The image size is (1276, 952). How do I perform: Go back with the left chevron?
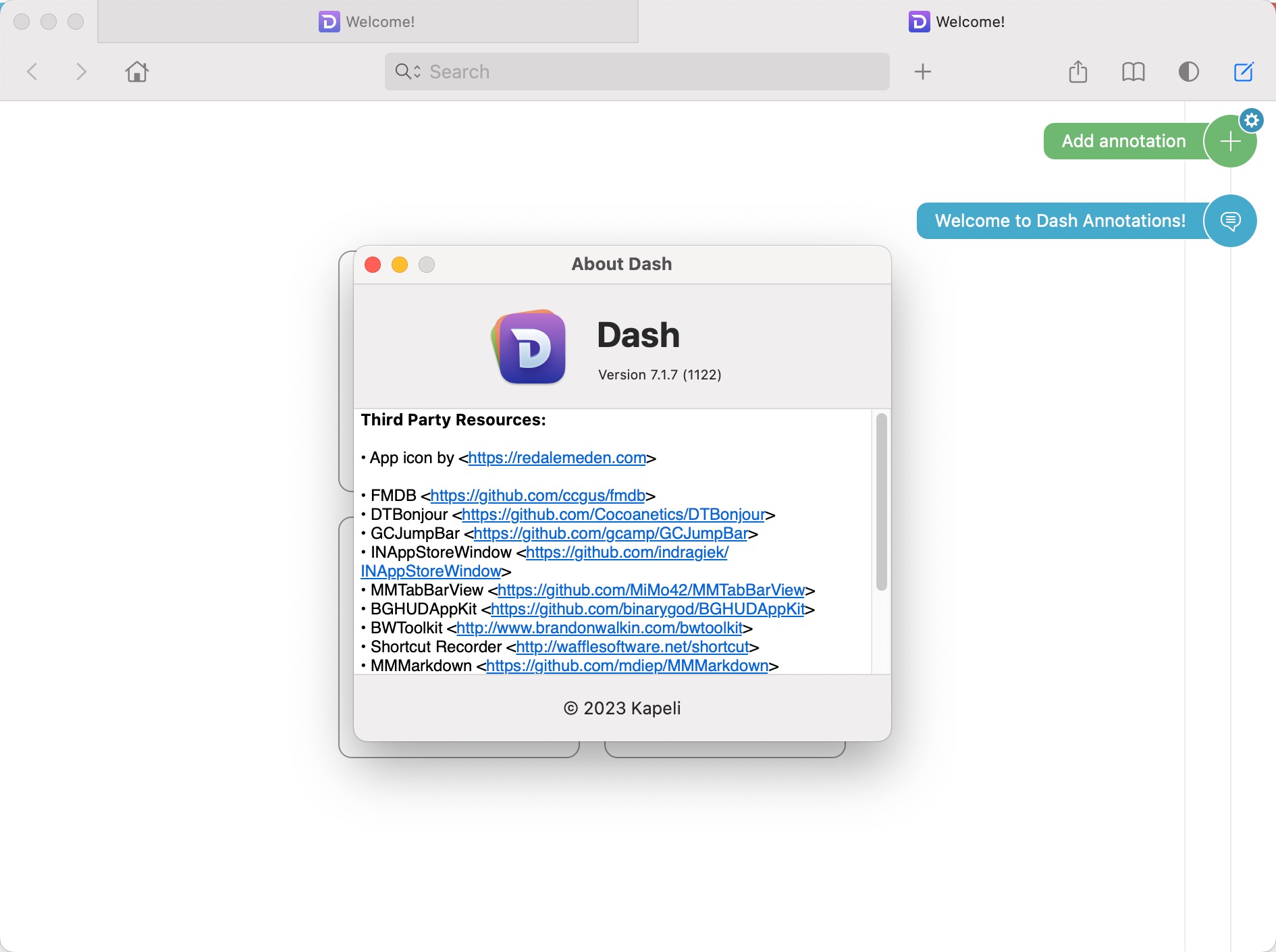[x=32, y=72]
